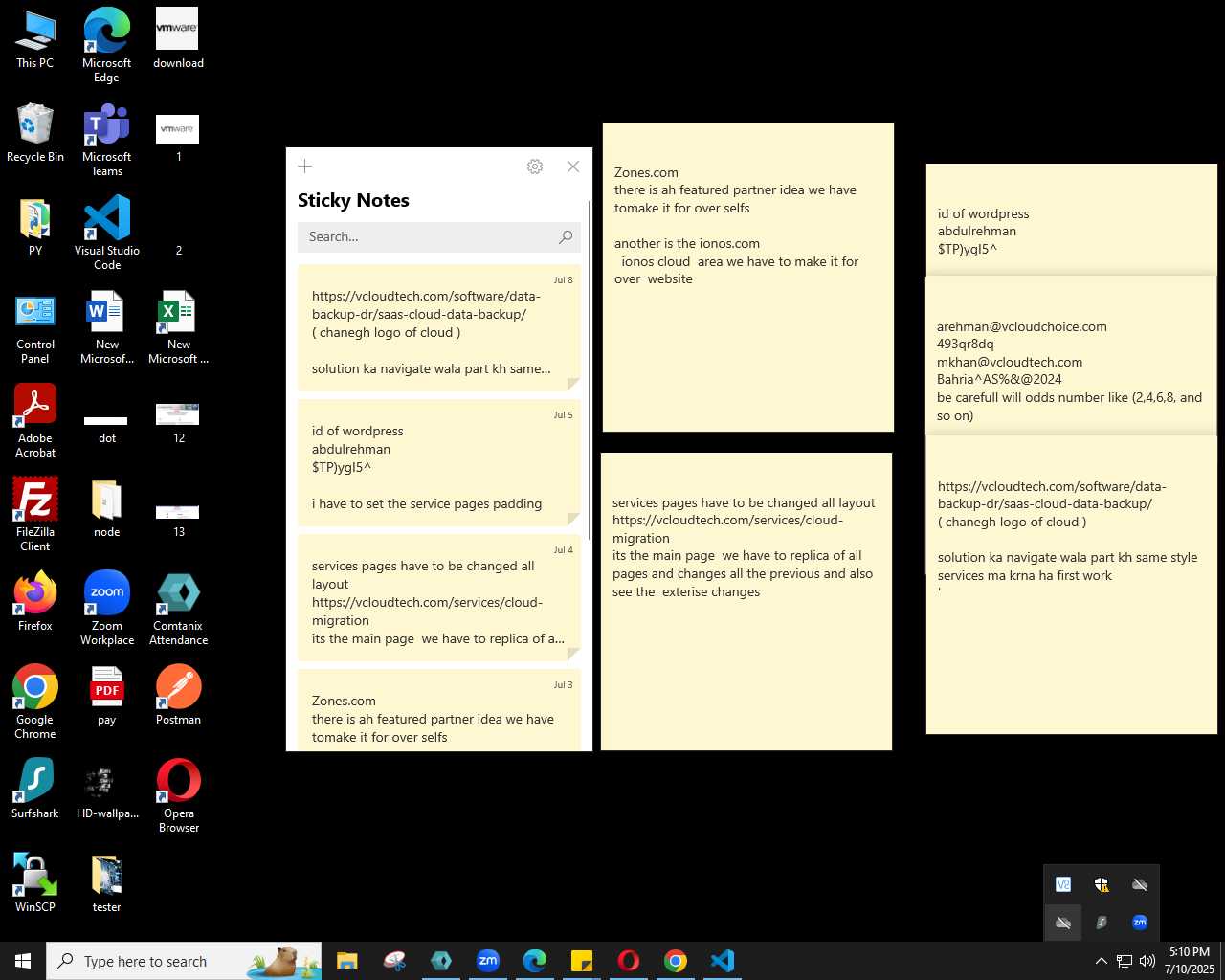Click the Zoom icon in tray overflow

1140,923
